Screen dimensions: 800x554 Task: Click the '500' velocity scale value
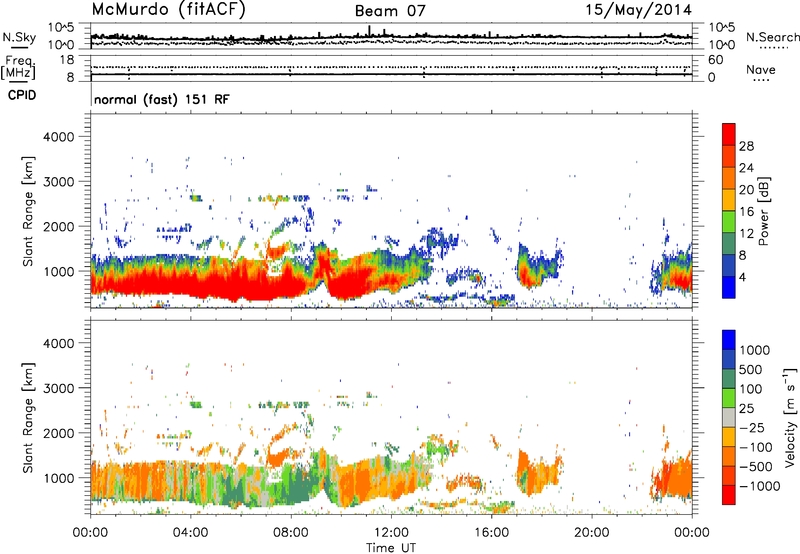[x=751, y=370]
